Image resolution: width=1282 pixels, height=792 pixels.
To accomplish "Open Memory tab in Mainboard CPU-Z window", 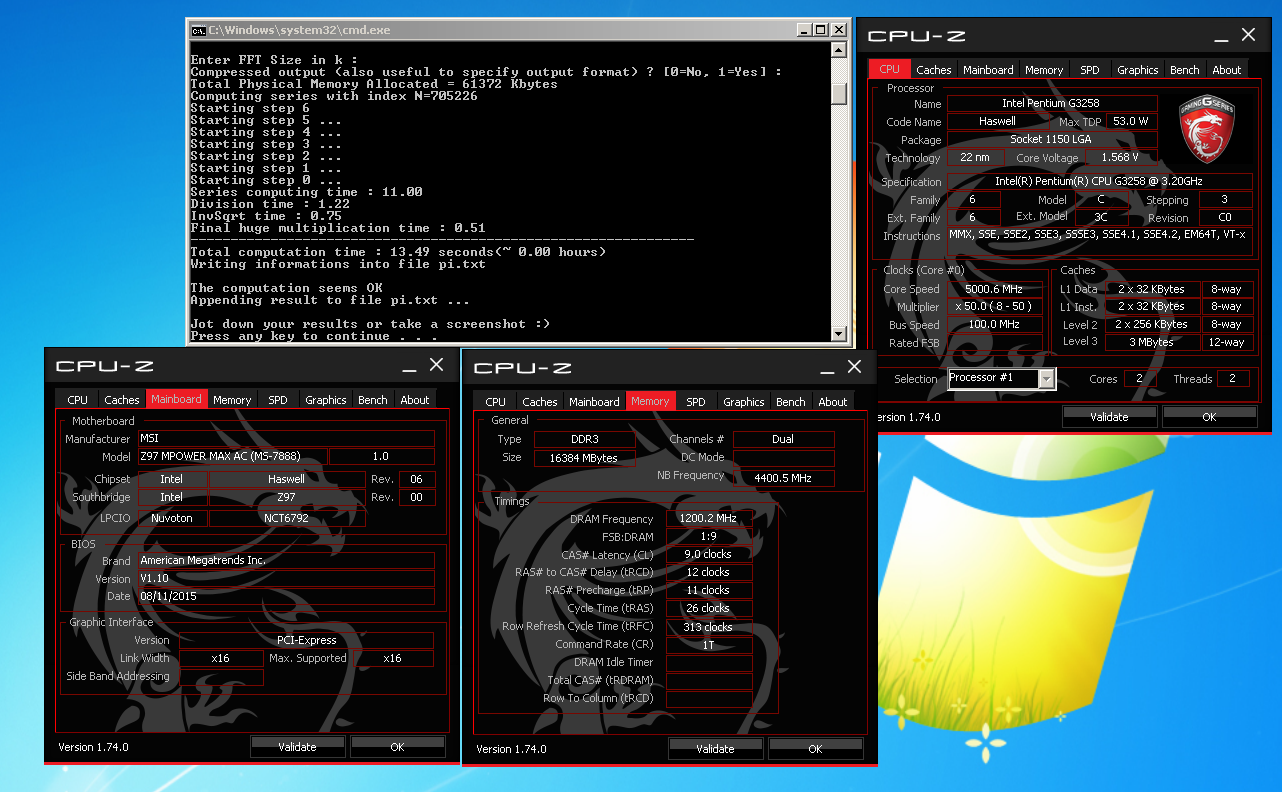I will pos(232,400).
